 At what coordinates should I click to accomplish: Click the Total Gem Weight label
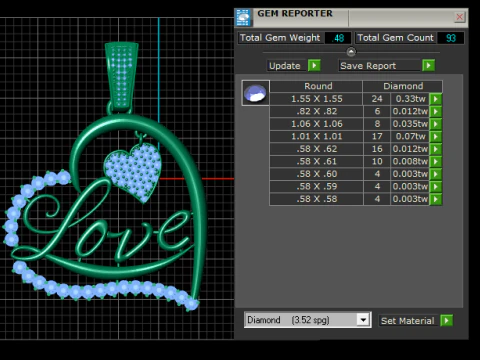pyautogui.click(x=280, y=38)
